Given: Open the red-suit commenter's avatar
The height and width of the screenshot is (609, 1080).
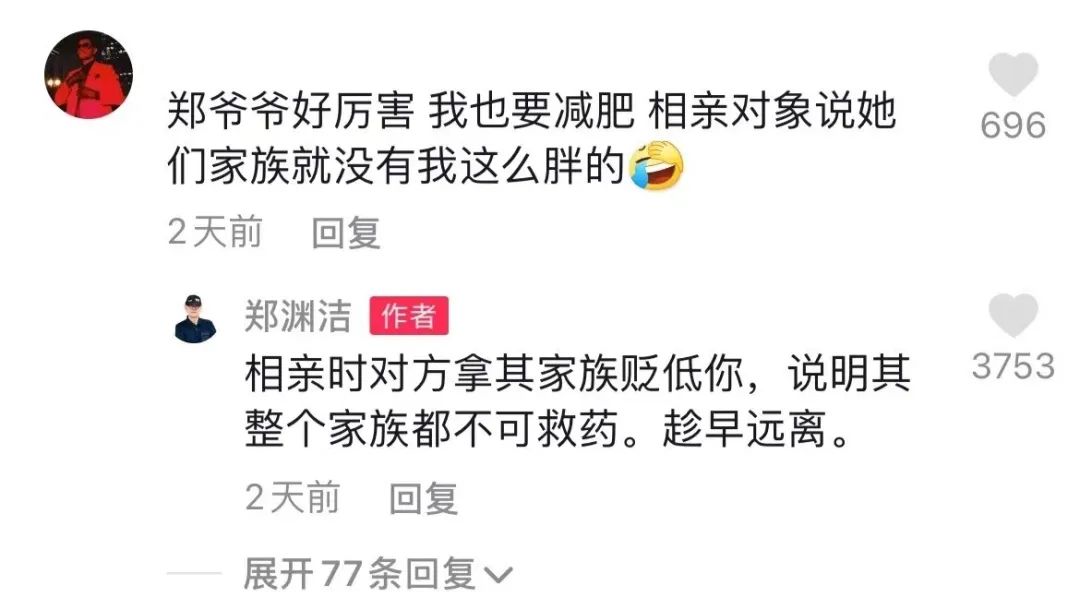Looking at the screenshot, I should click(x=88, y=74).
